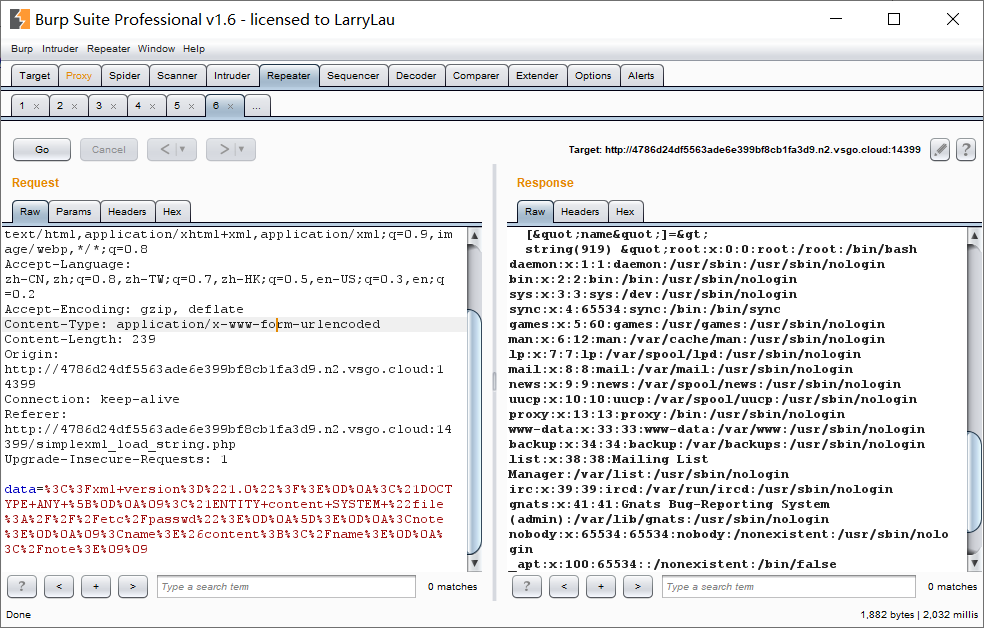
Task: Click the history back arrow button
Action: 164,149
